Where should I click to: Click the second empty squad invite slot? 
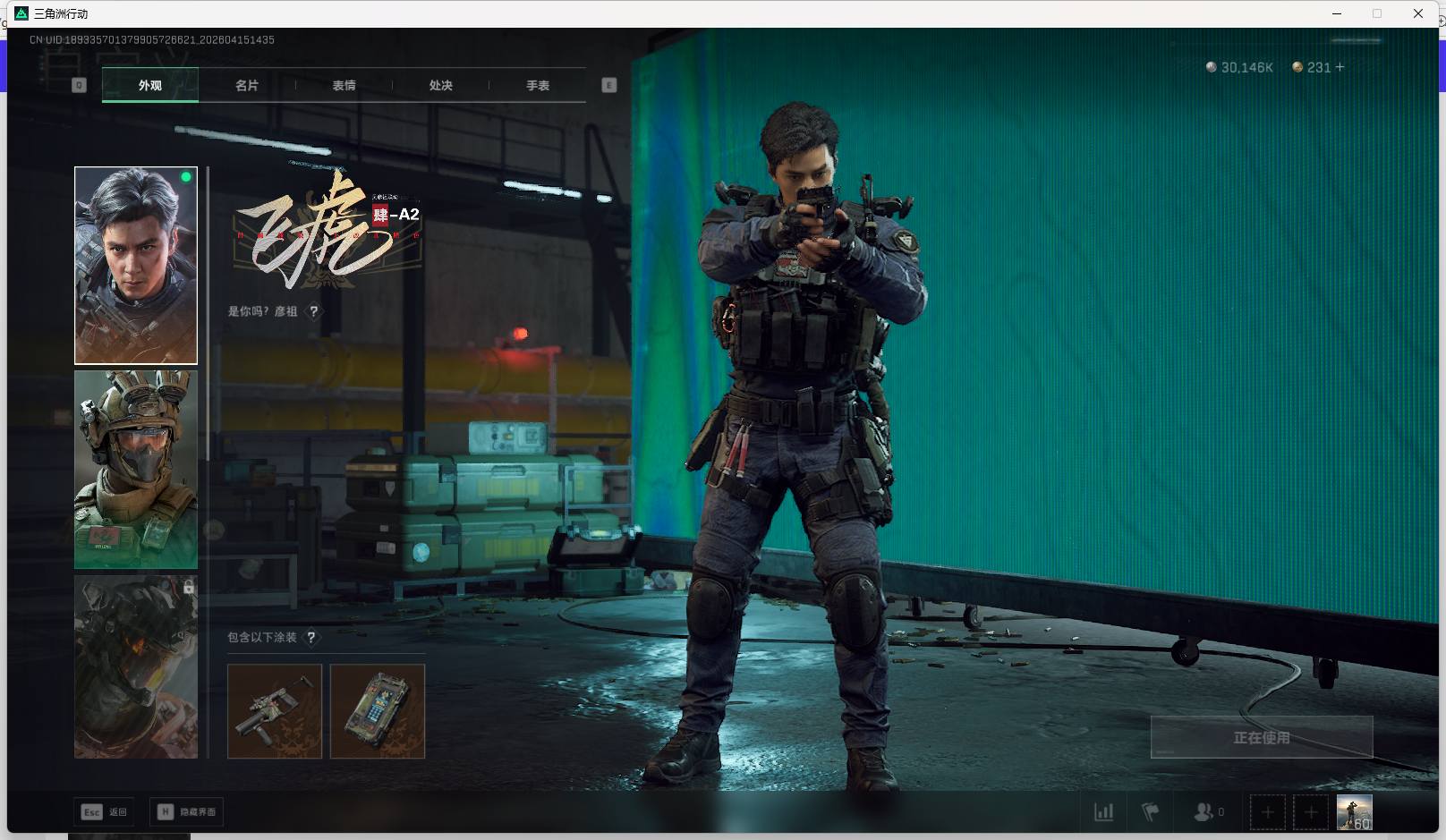click(1311, 812)
